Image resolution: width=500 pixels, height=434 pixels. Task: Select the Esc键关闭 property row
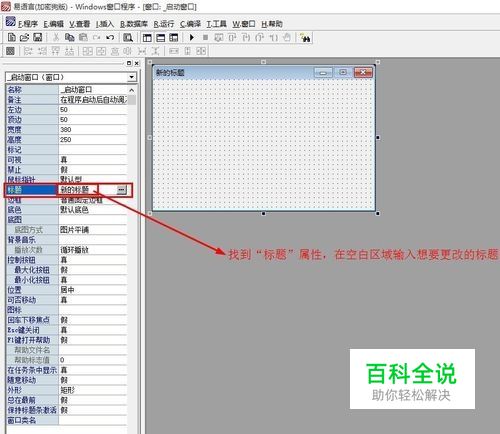(x=66, y=330)
